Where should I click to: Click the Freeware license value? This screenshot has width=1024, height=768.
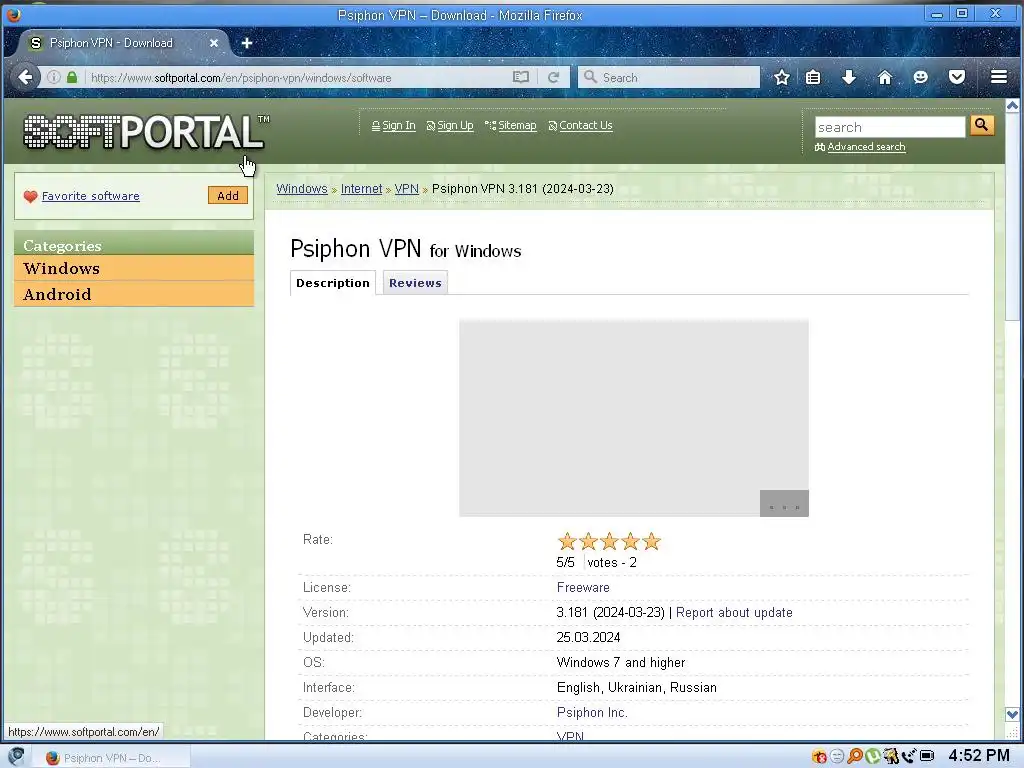(x=583, y=587)
